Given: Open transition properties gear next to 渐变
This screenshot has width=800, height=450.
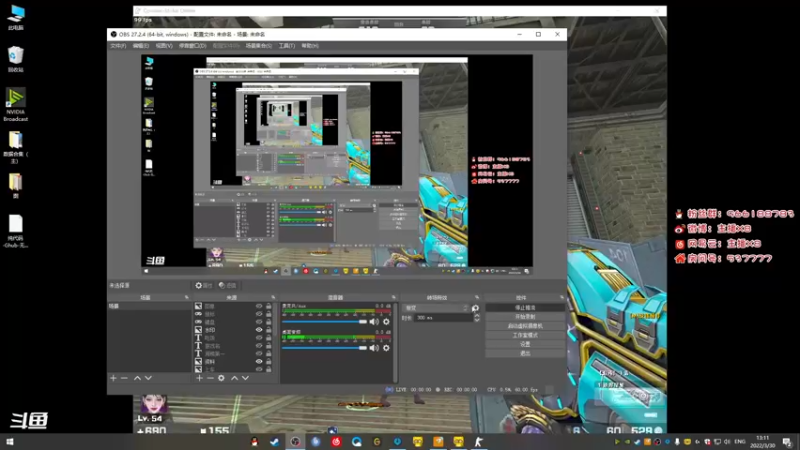Looking at the screenshot, I should (475, 308).
